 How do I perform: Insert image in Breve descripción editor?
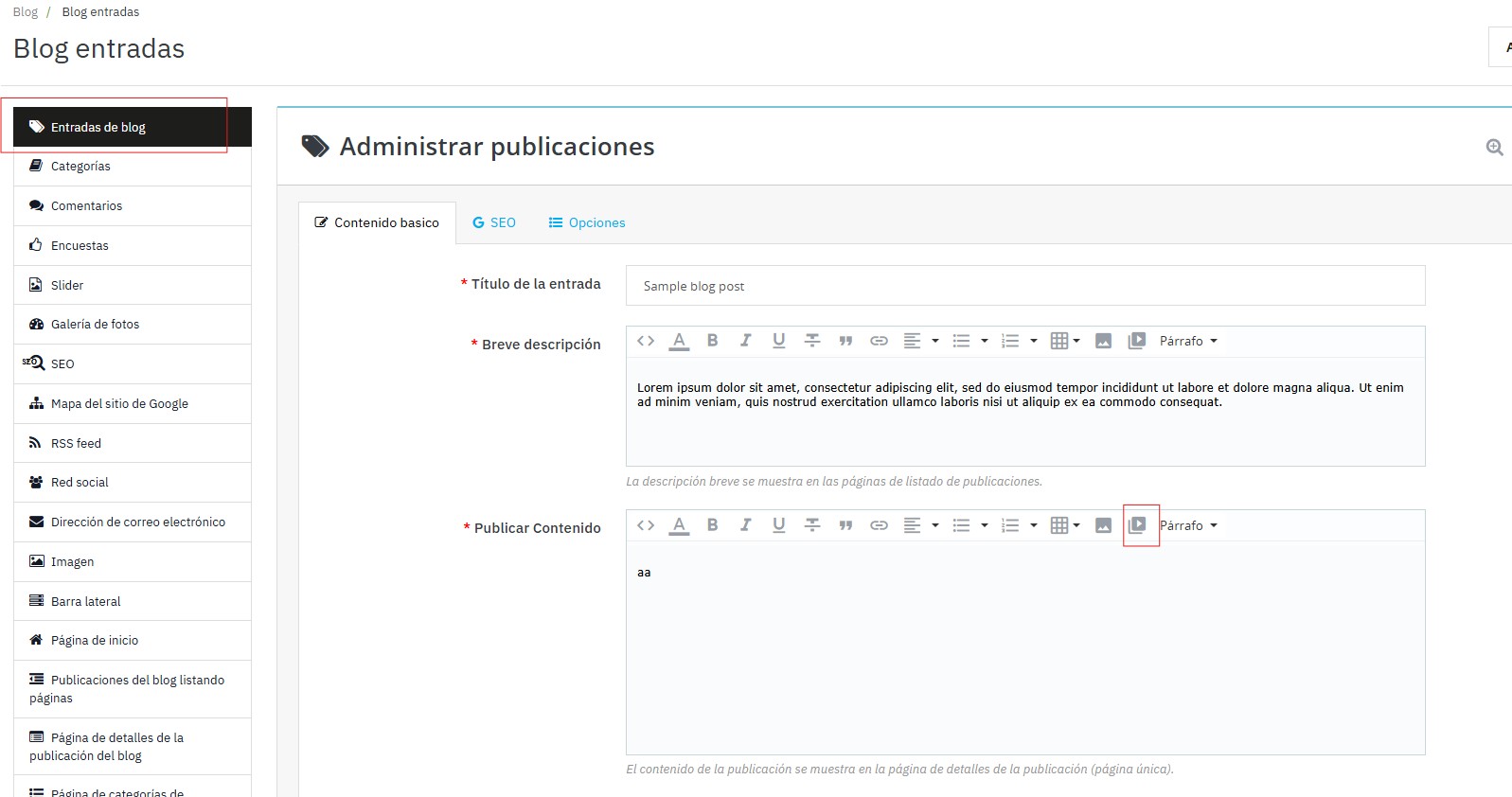pos(1103,341)
